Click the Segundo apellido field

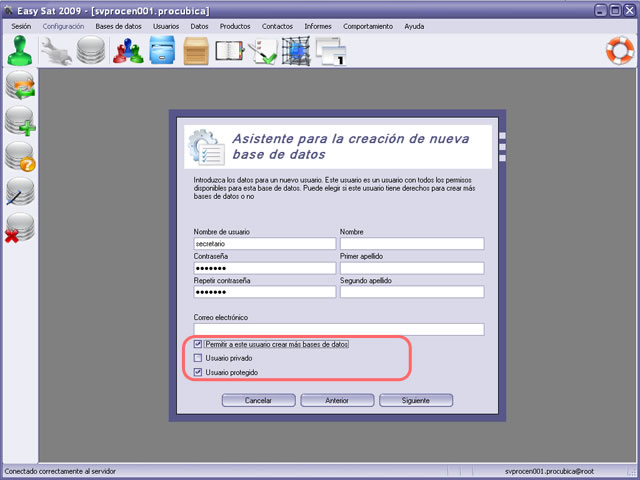(412, 292)
